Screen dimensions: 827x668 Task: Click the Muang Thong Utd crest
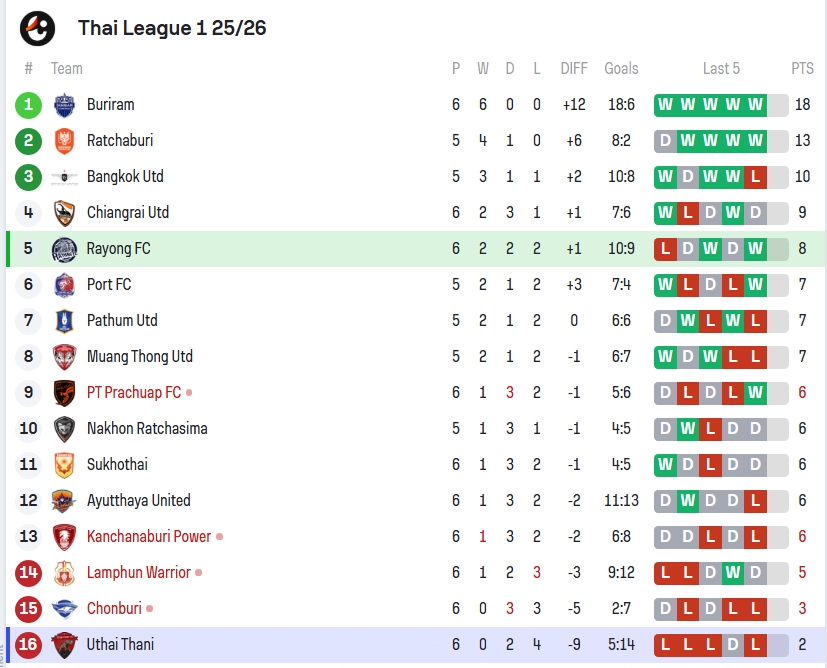point(64,357)
